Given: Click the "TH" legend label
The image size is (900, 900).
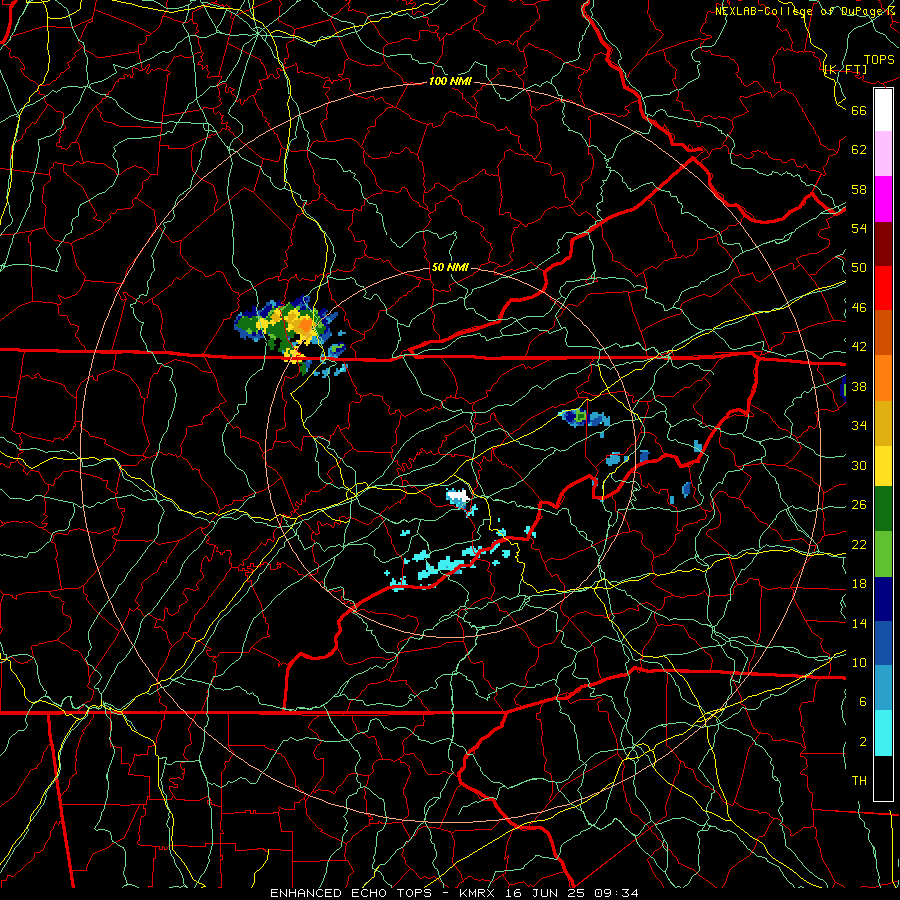Looking at the screenshot, I should (x=859, y=781).
